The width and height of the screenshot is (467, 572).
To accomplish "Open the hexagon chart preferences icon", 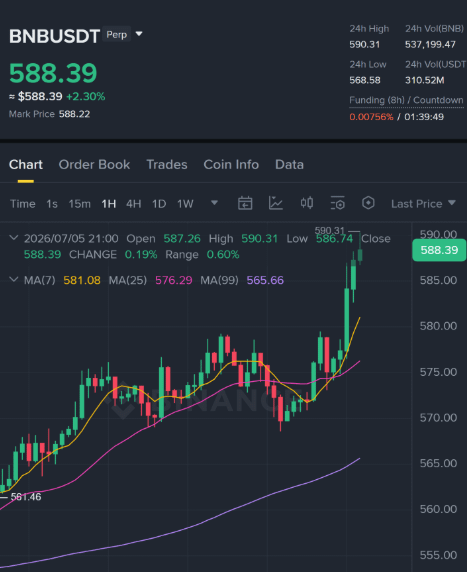I will [x=368, y=203].
